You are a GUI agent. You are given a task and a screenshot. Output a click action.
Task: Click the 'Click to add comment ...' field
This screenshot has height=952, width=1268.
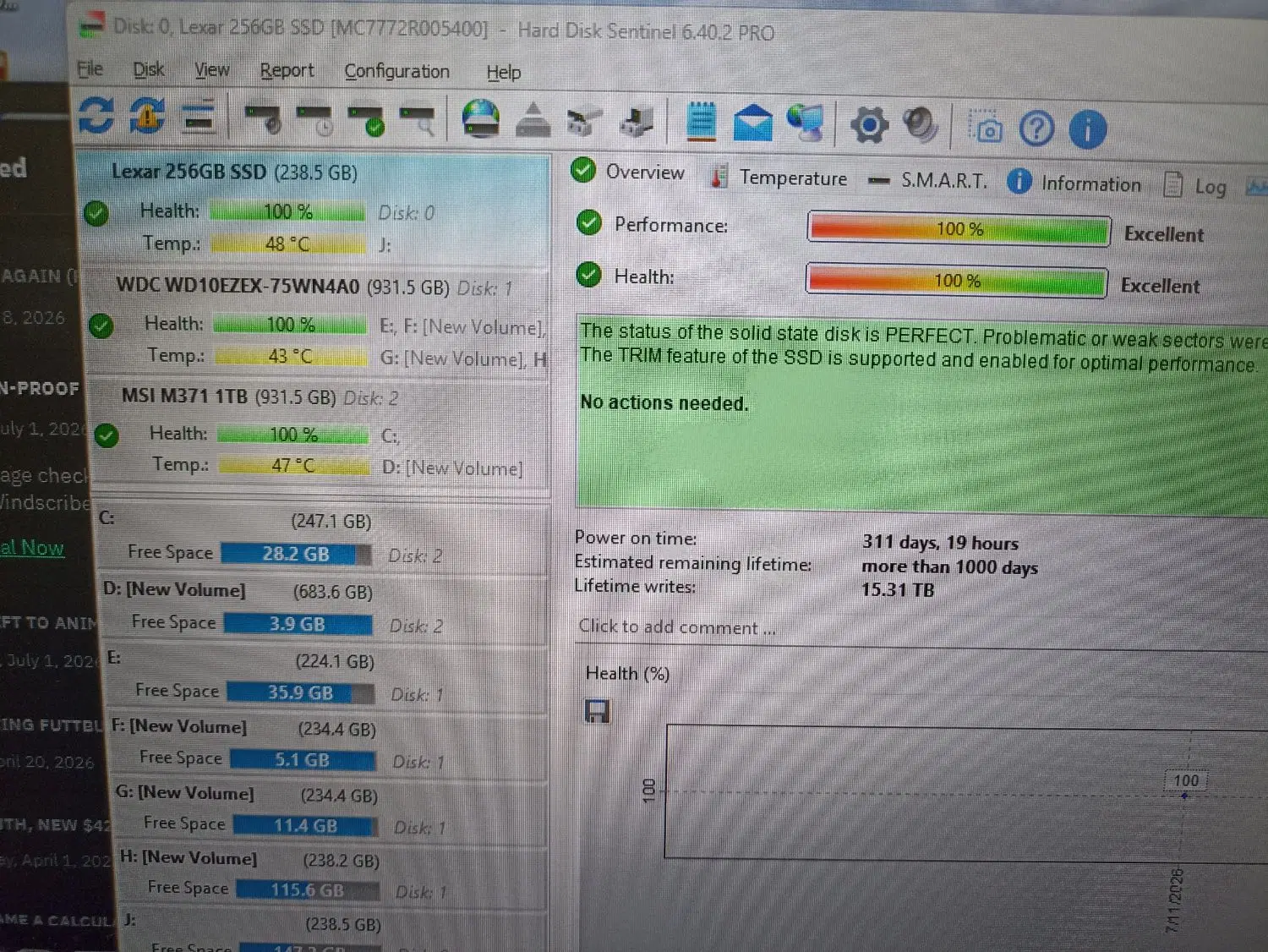(x=678, y=627)
